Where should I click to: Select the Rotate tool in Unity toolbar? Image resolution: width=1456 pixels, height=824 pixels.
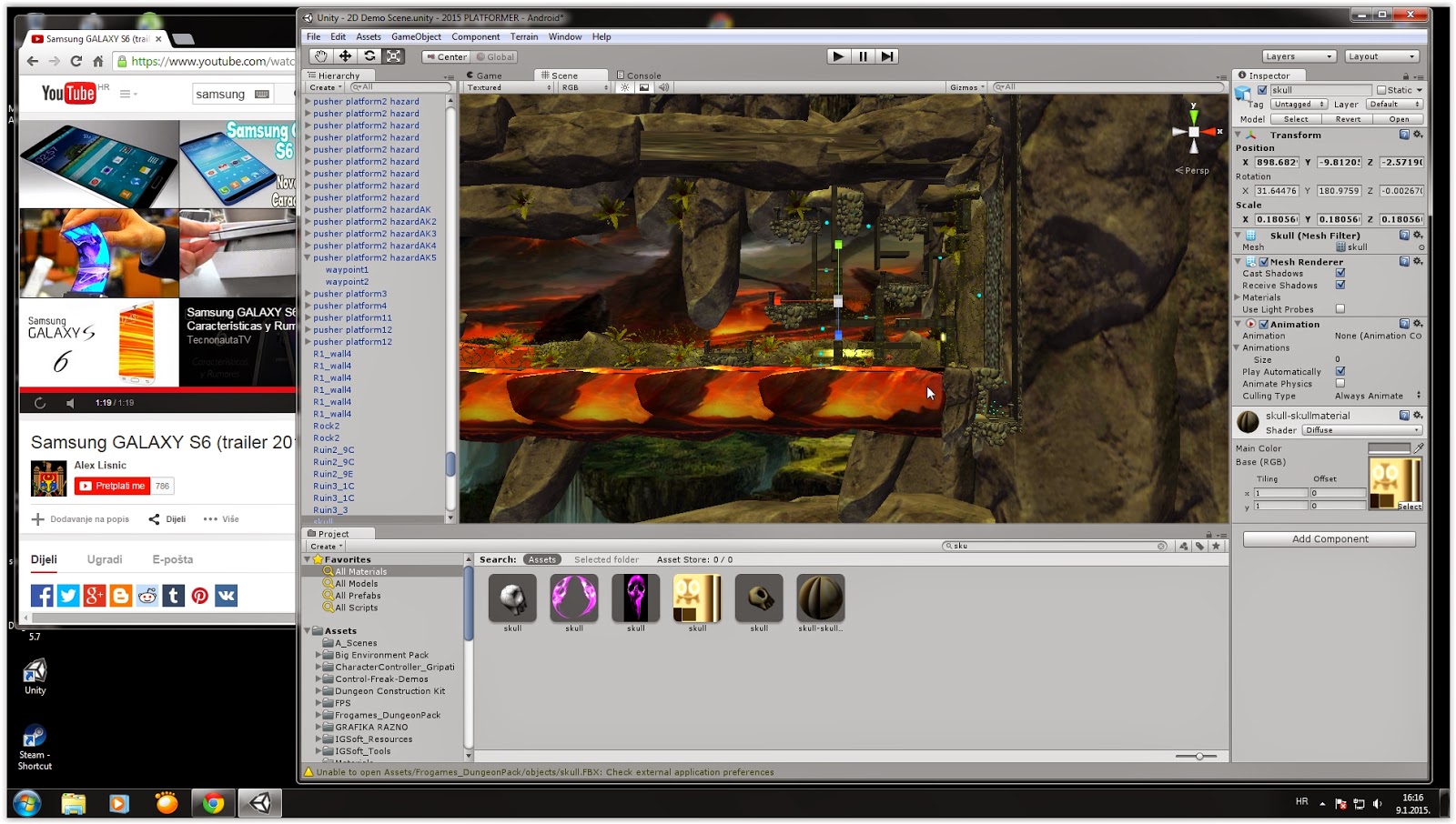pos(369,56)
